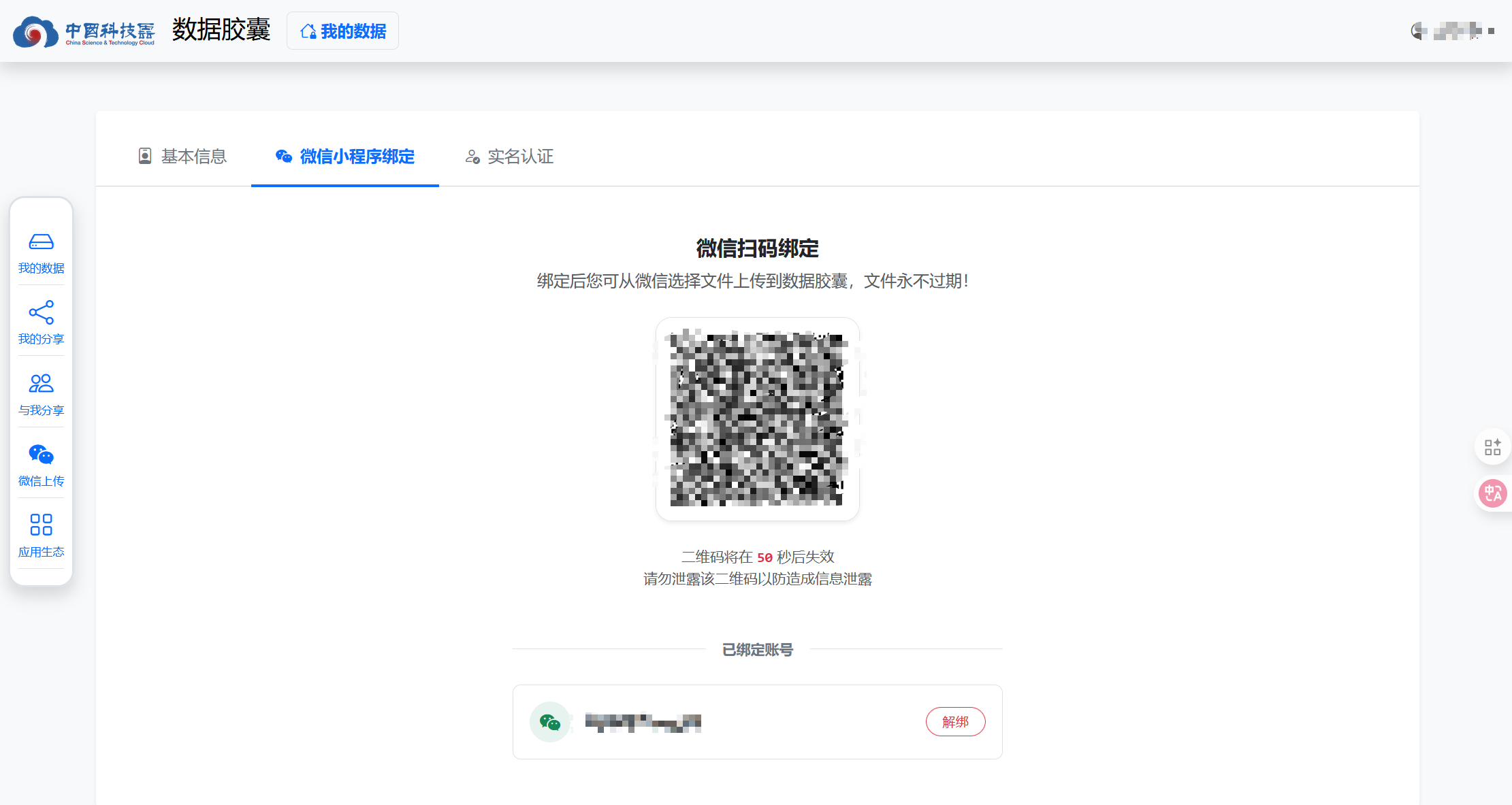Click the 微信扫码绑定 heading
1512x805 pixels.
(x=758, y=248)
